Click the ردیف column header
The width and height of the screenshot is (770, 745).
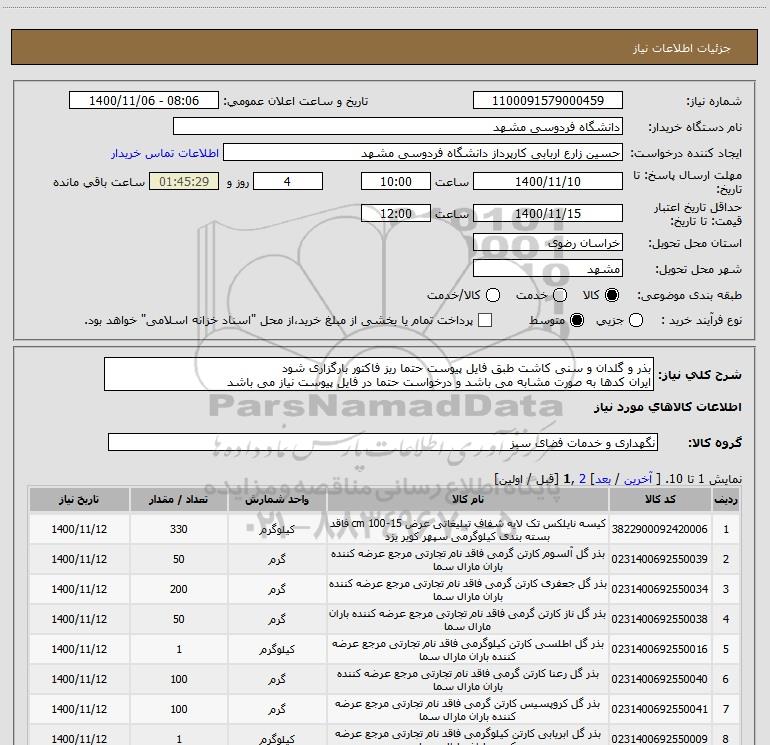726,499
